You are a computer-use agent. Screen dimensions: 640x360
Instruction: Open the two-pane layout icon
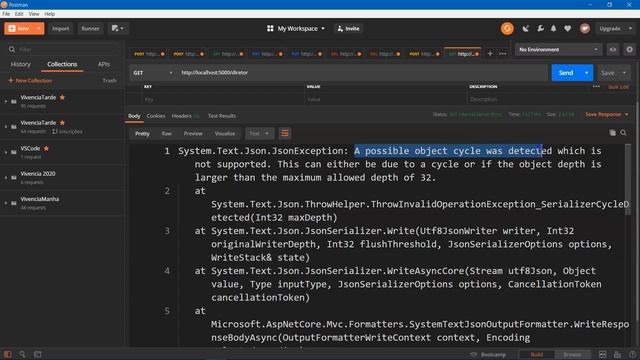pos(602,354)
